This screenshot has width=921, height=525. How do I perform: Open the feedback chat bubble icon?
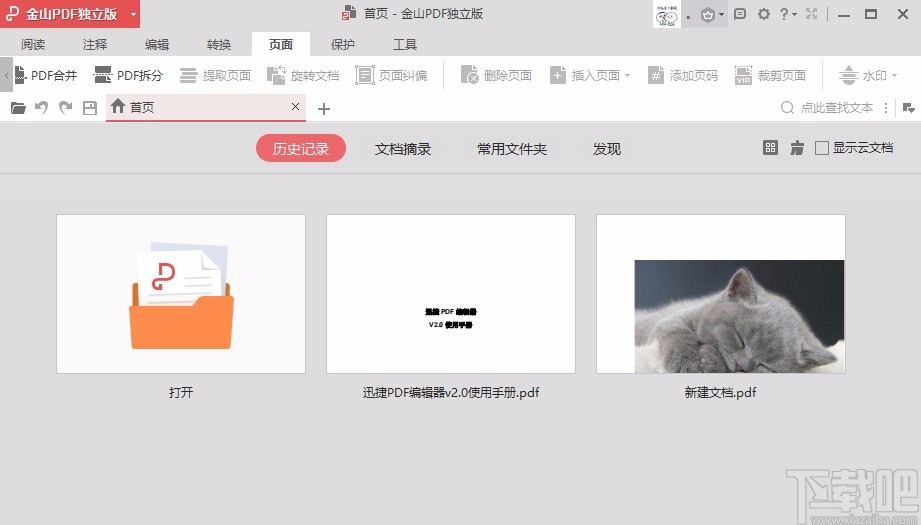(x=740, y=14)
